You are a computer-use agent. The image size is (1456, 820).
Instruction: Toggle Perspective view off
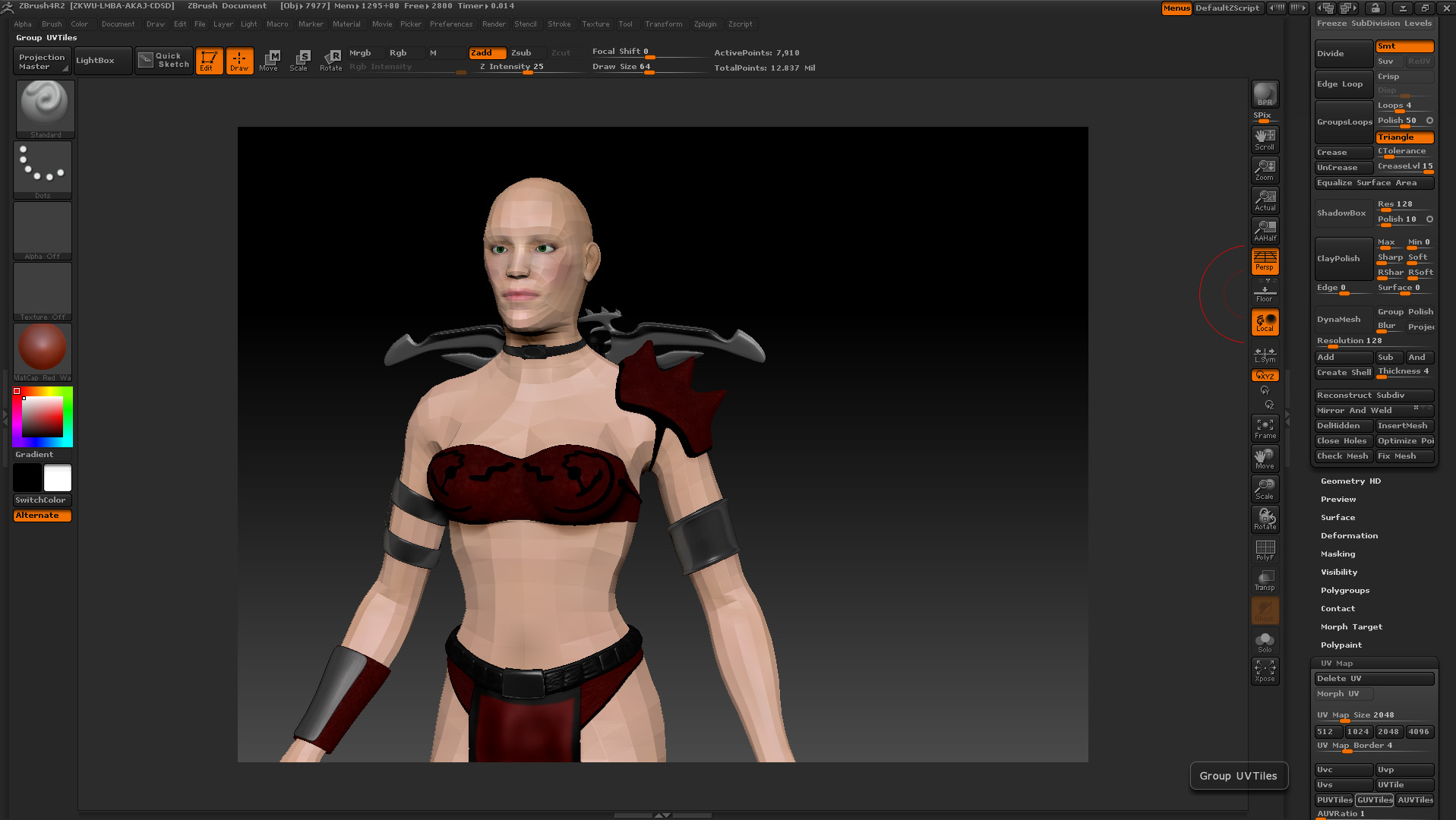tap(1265, 261)
